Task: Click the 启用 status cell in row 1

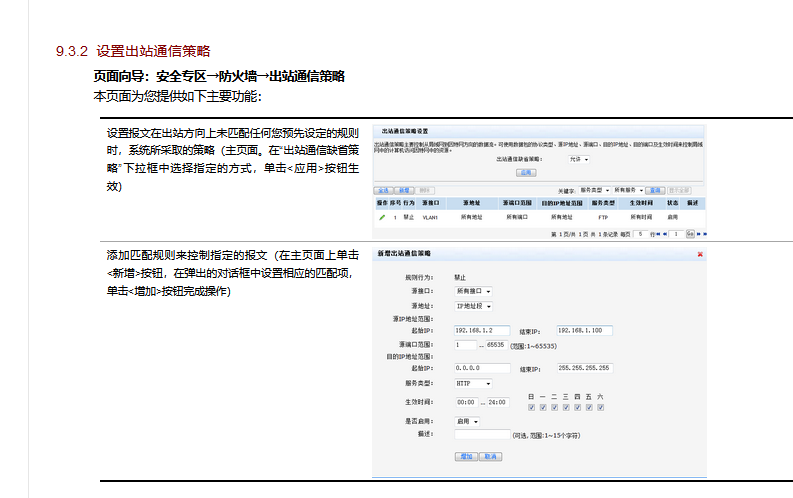Action: tap(672, 217)
